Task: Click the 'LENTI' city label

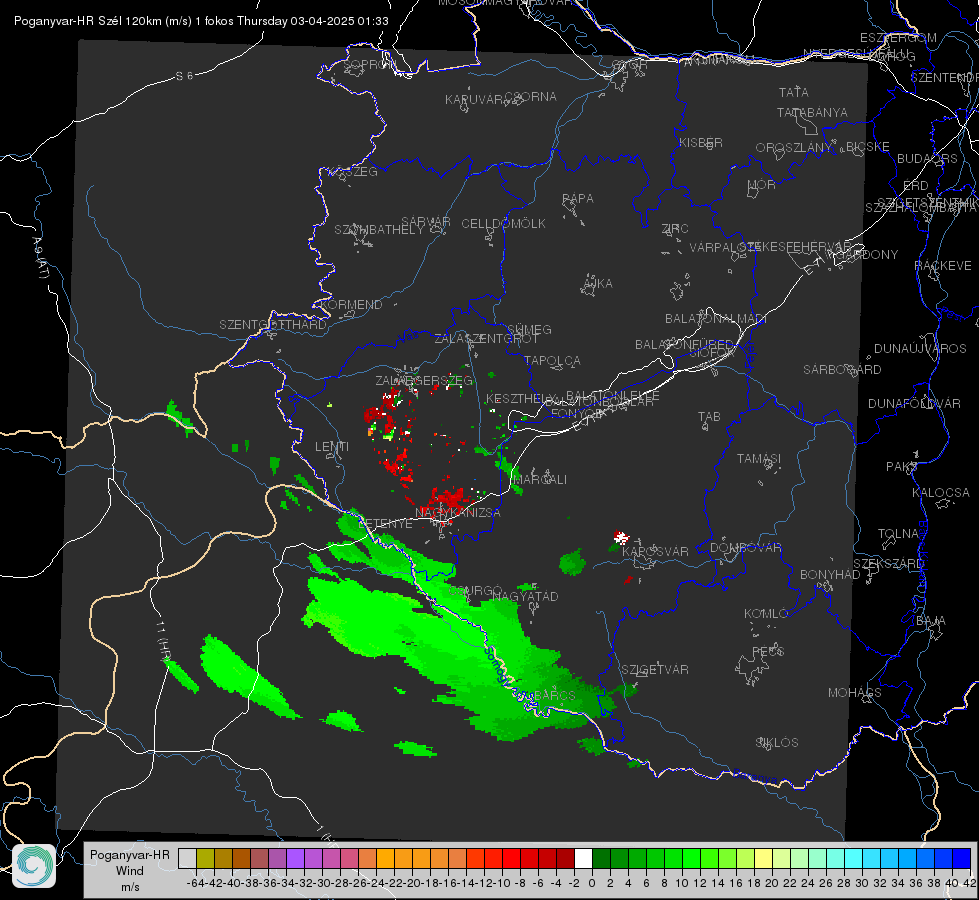Action: (x=332, y=447)
